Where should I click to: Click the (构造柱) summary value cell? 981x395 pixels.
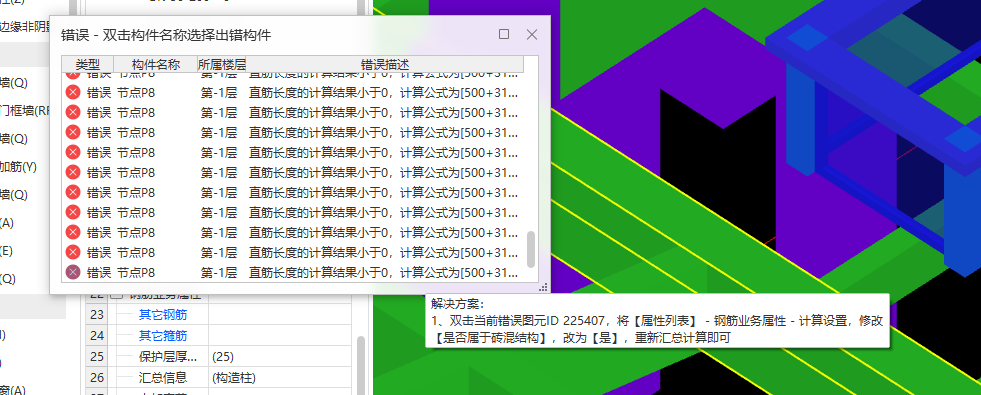[x=280, y=378]
